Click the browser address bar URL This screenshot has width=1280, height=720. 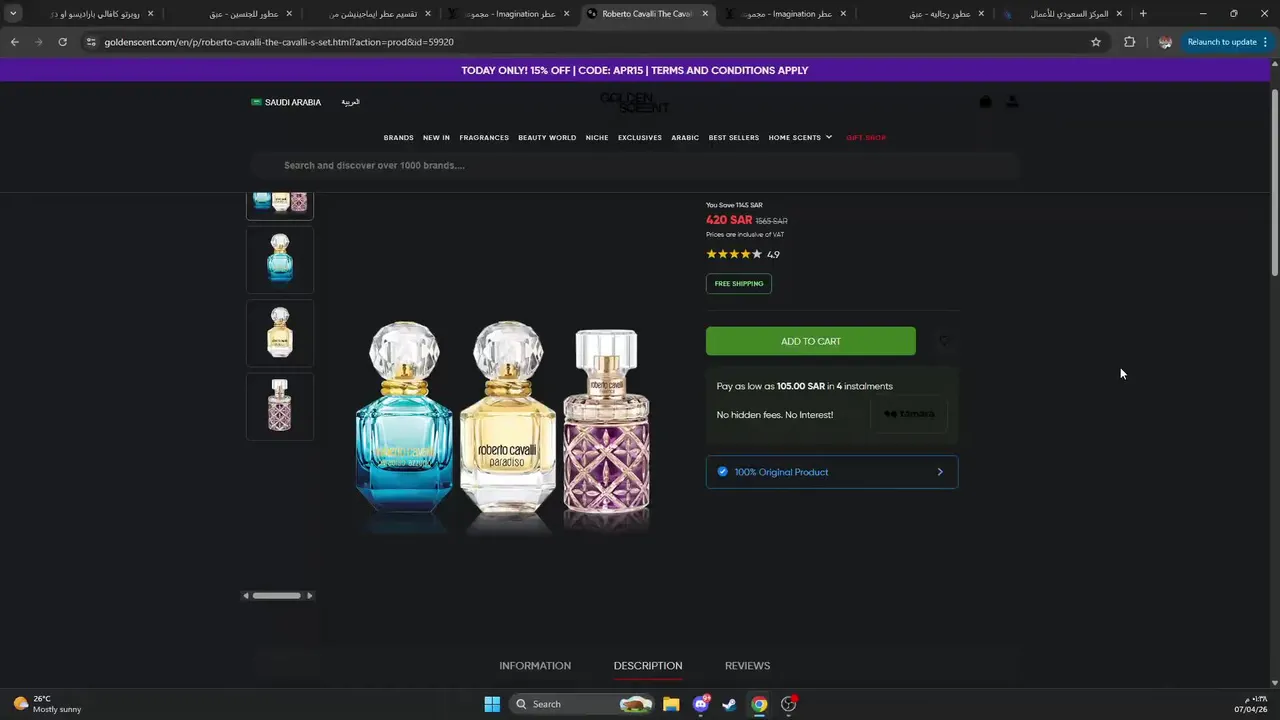279,42
